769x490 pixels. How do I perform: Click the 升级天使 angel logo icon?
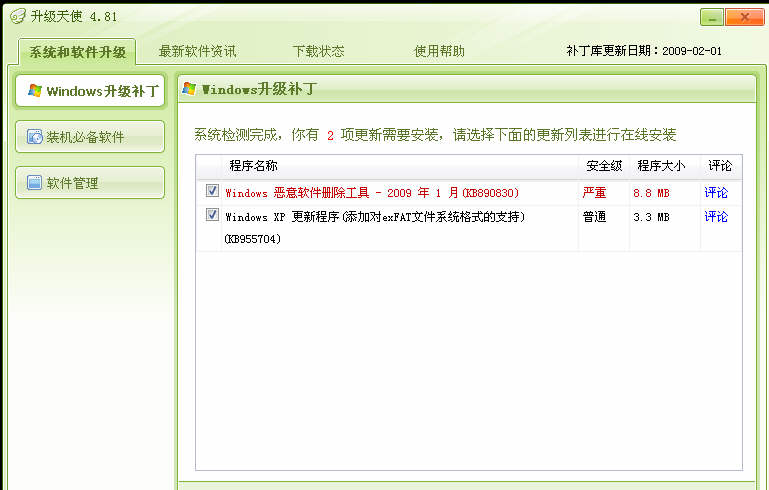point(17,17)
